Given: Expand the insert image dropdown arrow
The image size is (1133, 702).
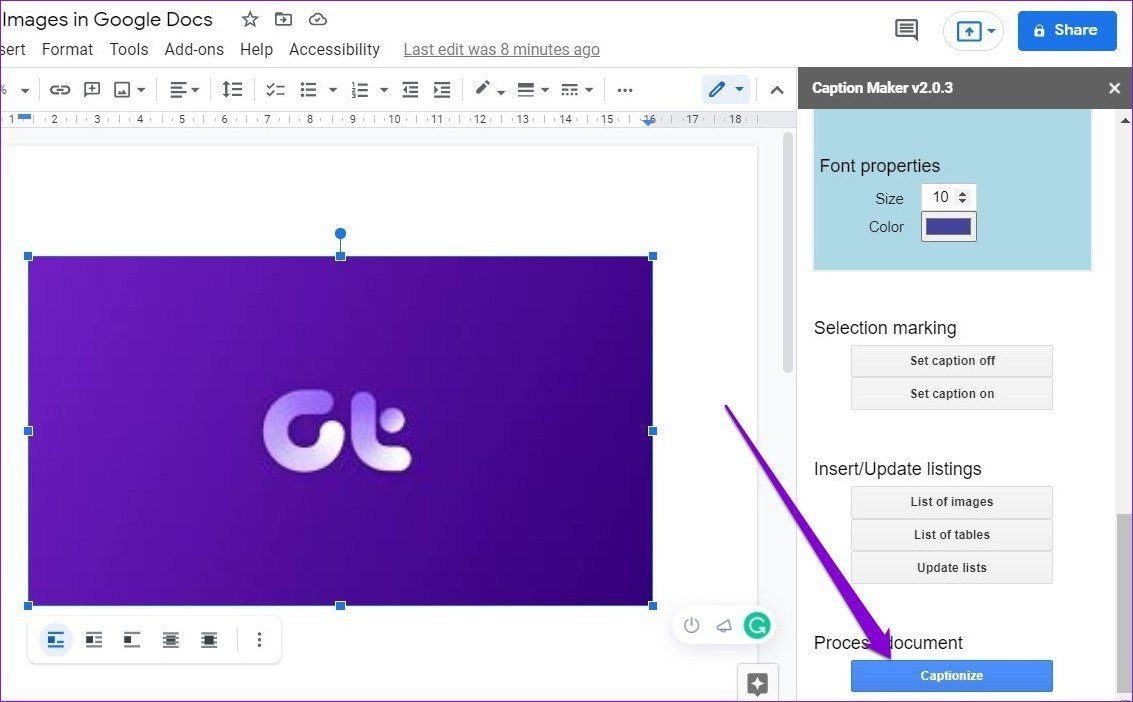Looking at the screenshot, I should 141,90.
